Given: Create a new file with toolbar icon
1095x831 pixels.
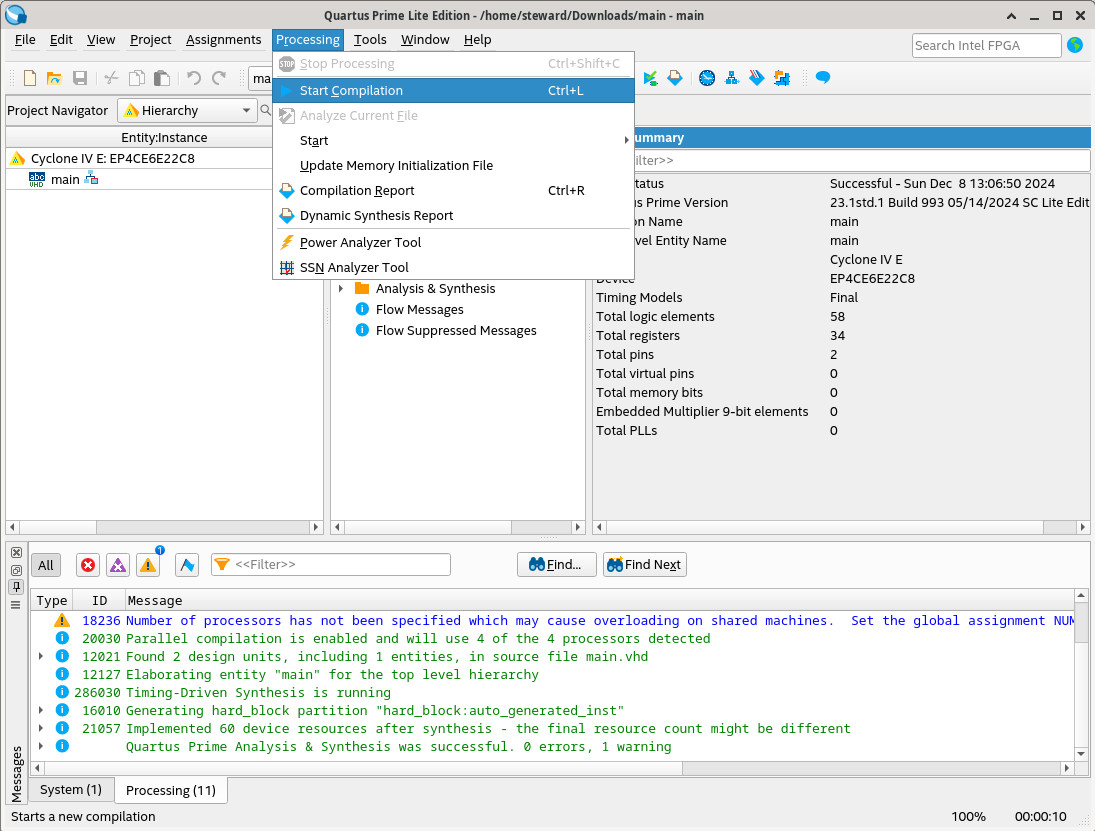Looking at the screenshot, I should [x=29, y=78].
